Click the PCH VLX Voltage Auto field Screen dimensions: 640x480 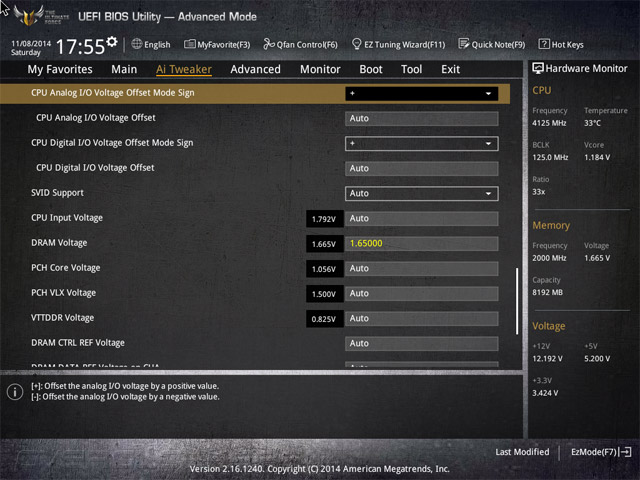422,293
